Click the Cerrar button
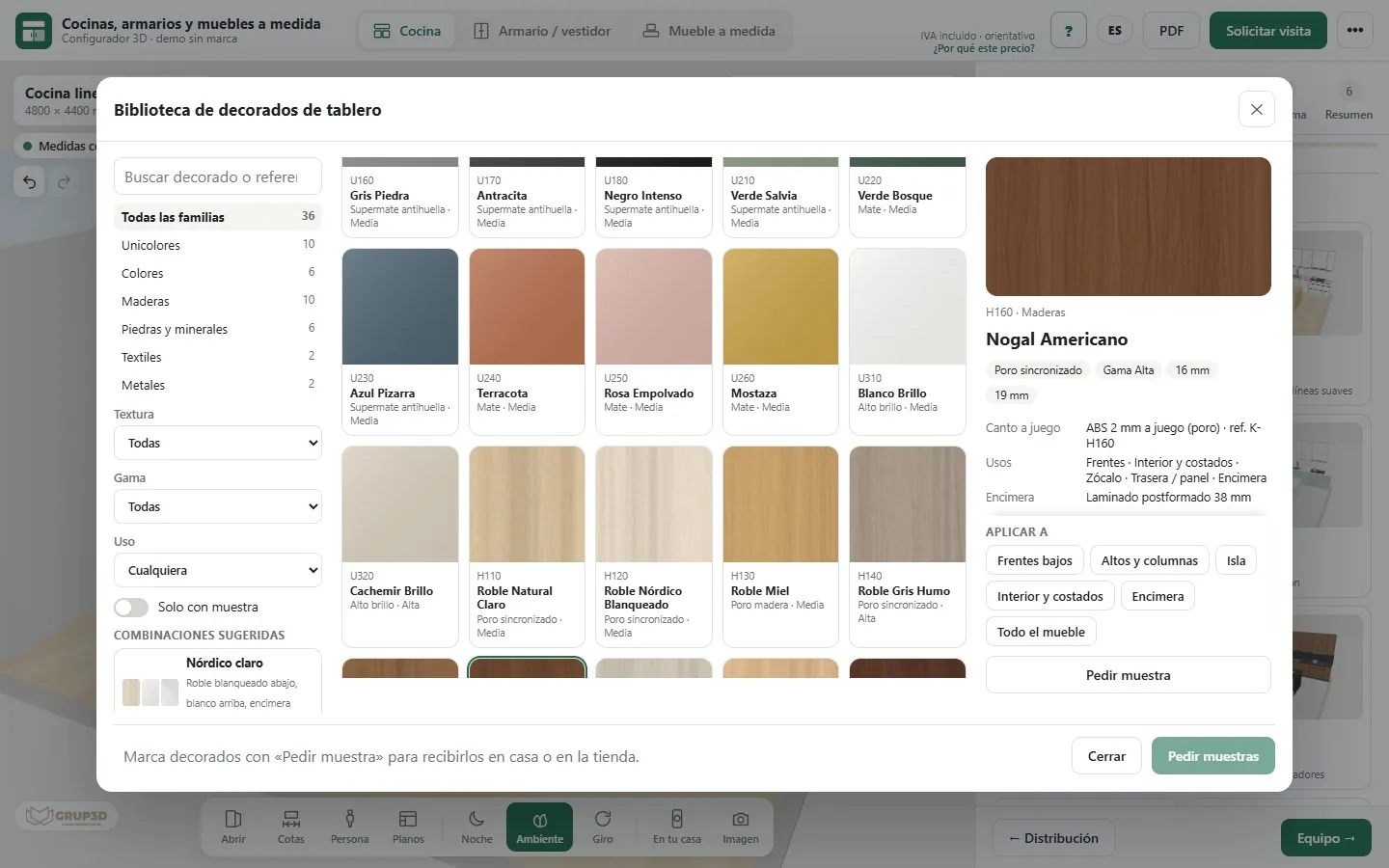Screen dimensions: 1389x868 coord(1106,756)
